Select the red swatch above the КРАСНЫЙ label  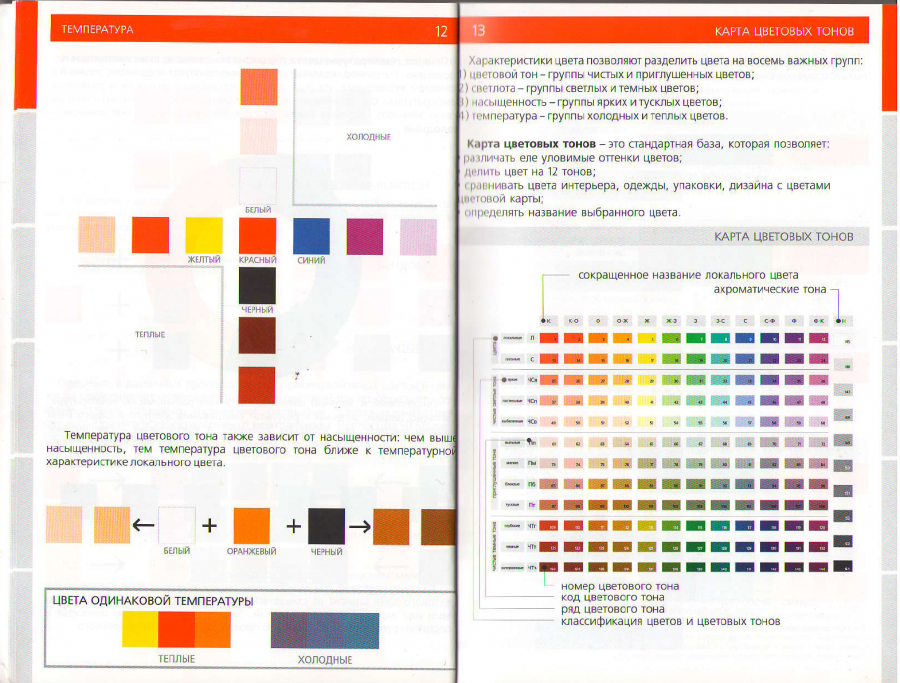tap(257, 235)
